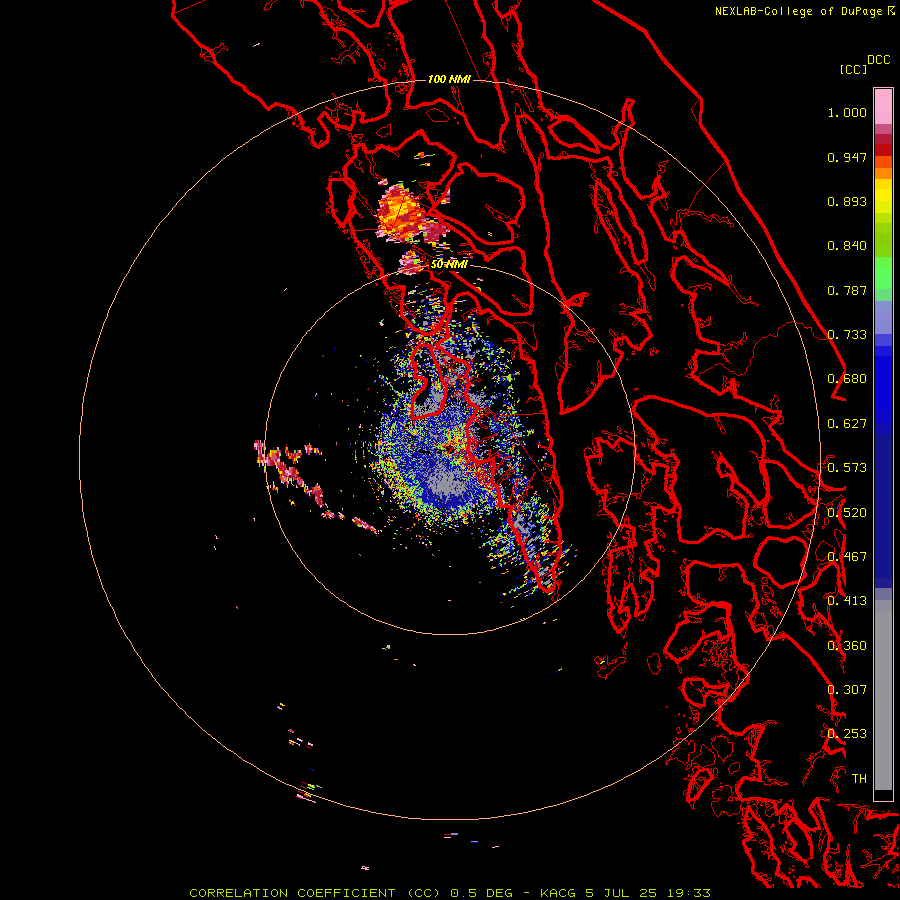Select the 0.627 scale value
Screen dimensions: 900x900
pyautogui.click(x=847, y=424)
